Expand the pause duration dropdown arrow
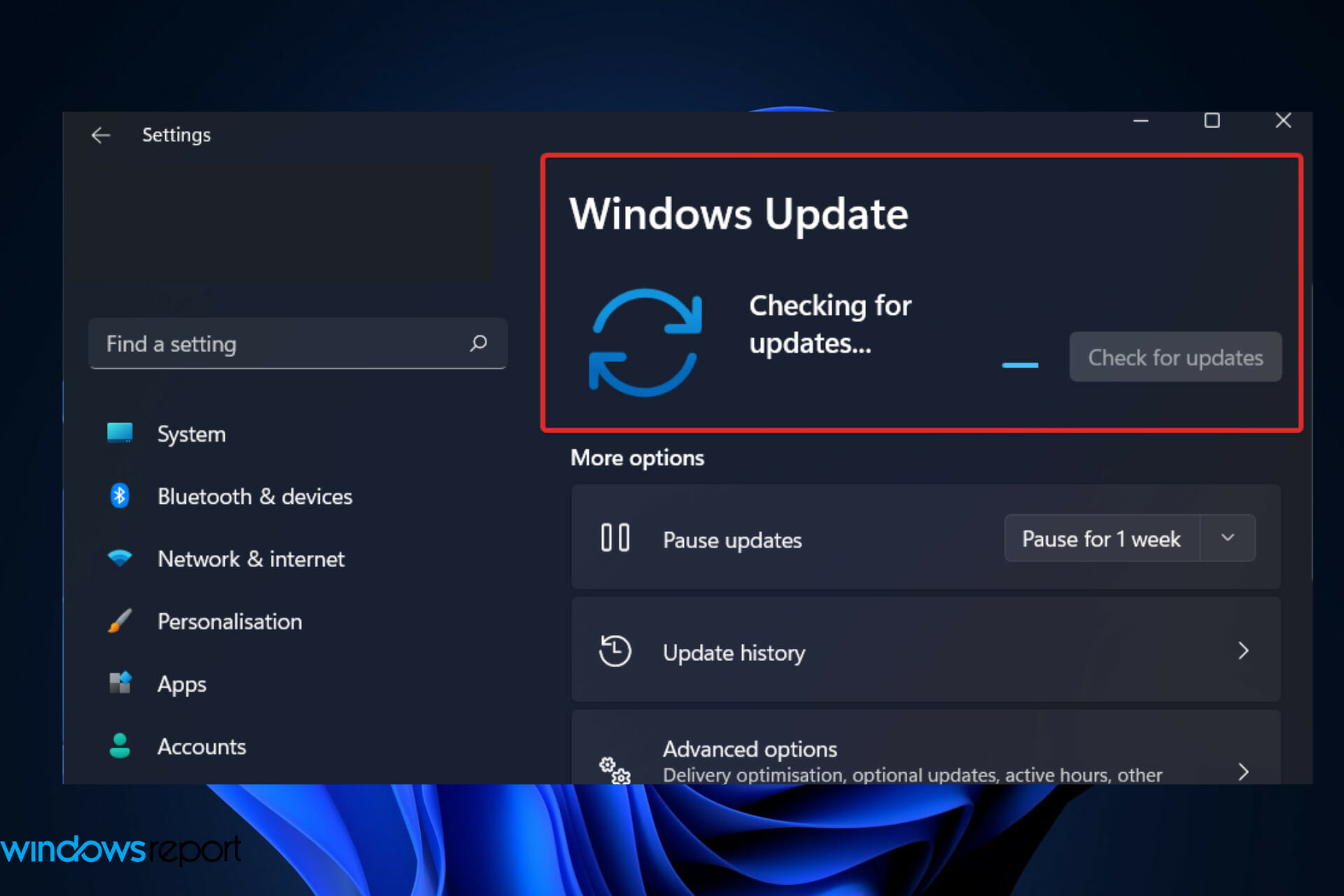 1228,538
